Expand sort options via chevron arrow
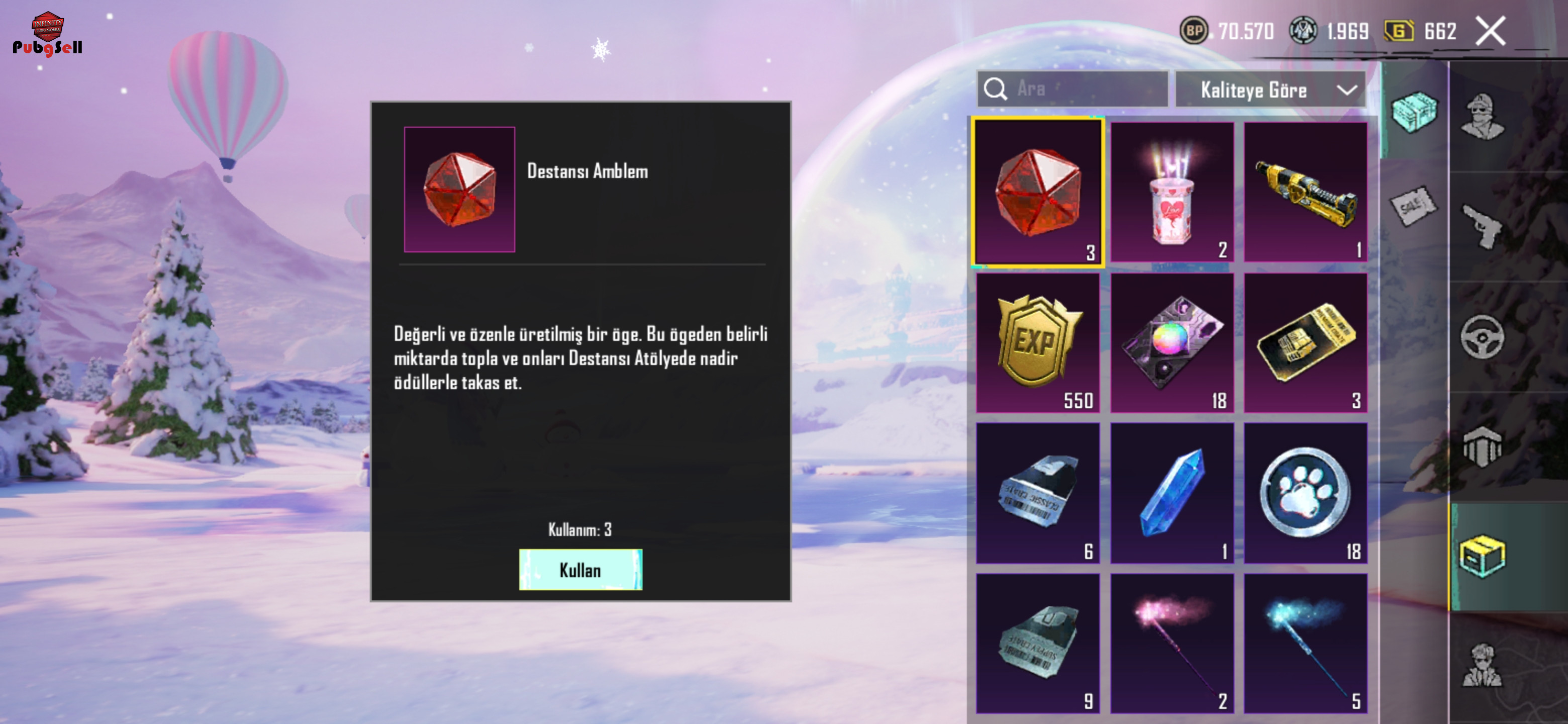 point(1347,90)
